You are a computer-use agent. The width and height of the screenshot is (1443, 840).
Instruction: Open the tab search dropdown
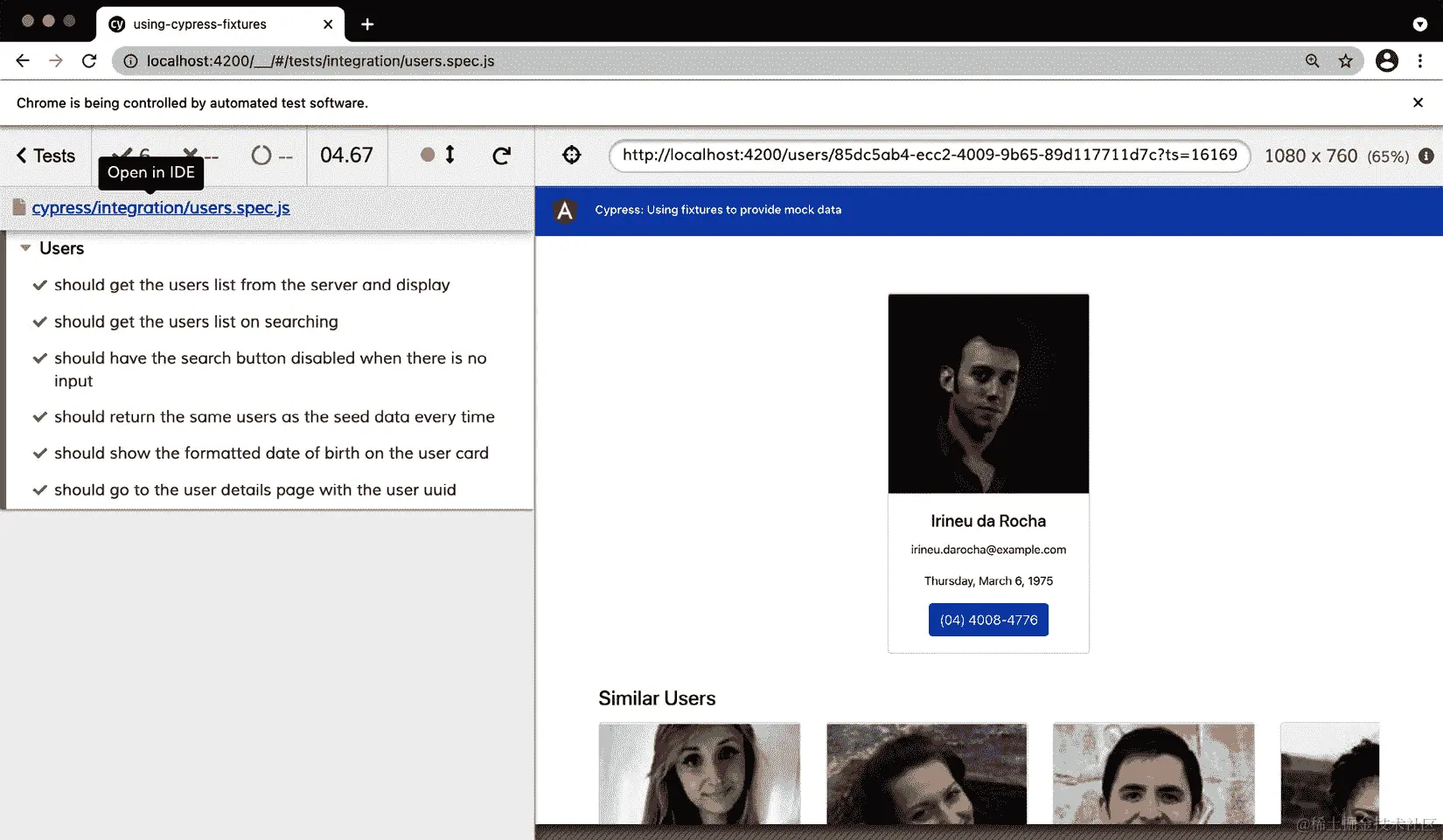click(1420, 24)
